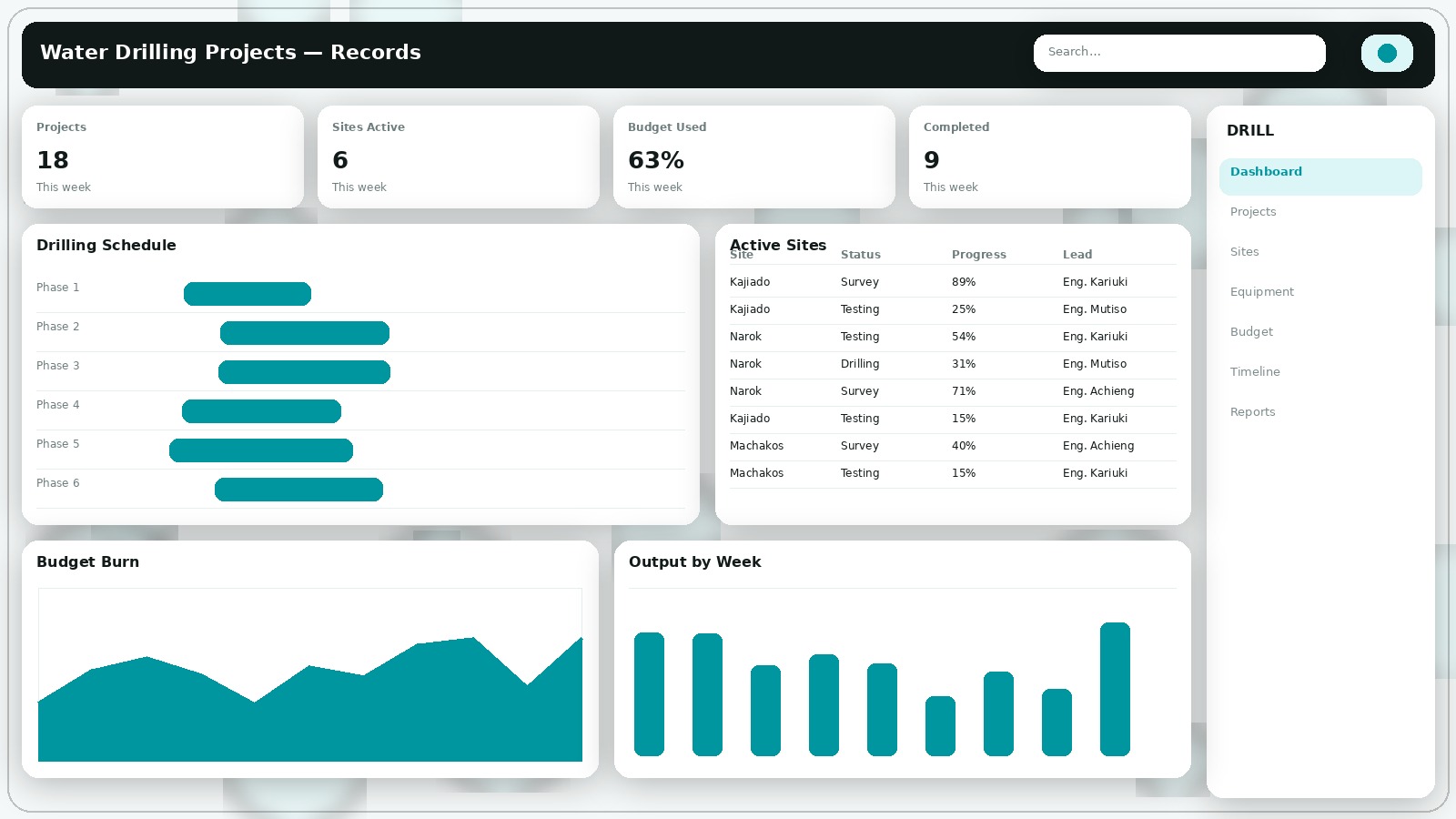
Task: Click in the Search input field
Action: pyautogui.click(x=1178, y=53)
